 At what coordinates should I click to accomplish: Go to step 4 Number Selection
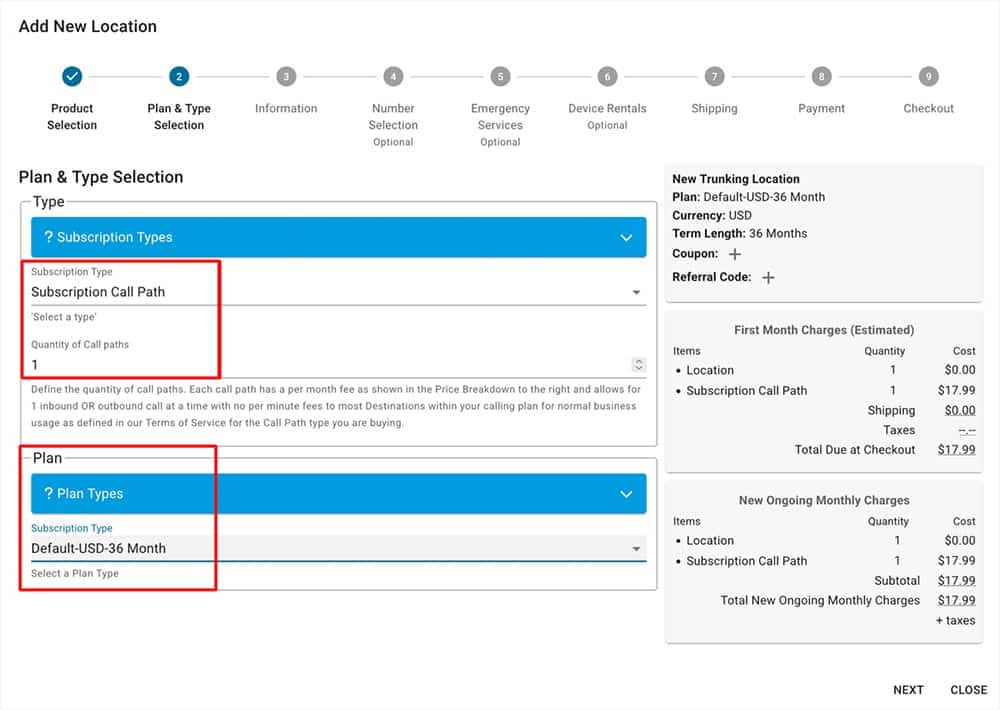coord(393,77)
